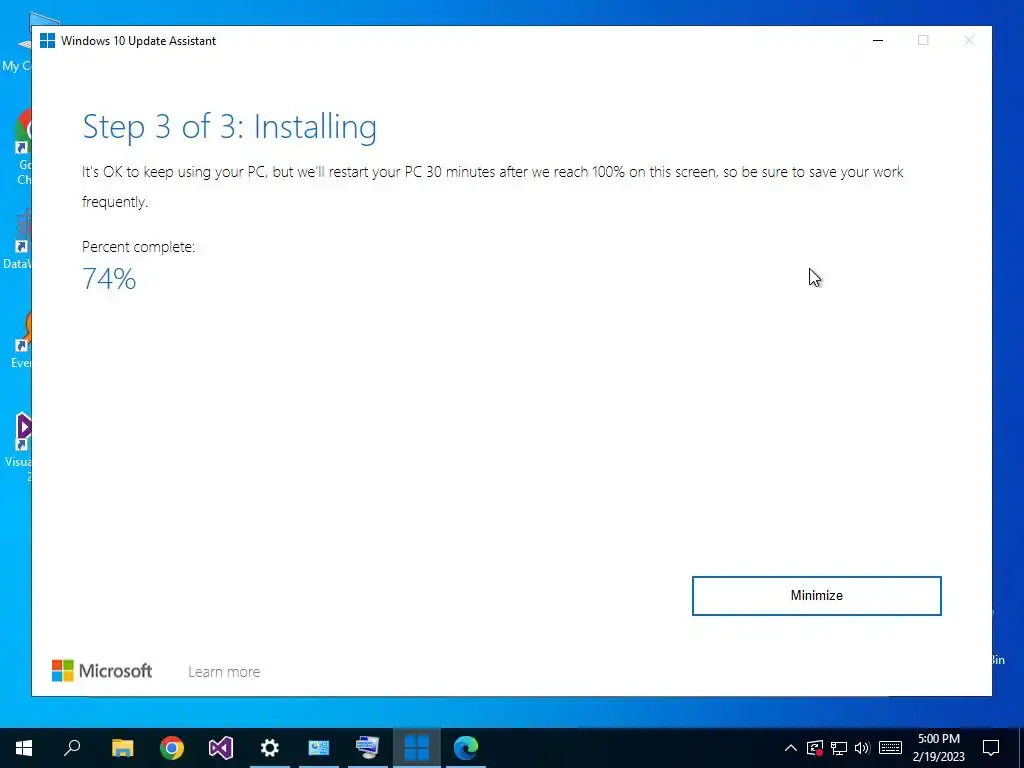Minimize the Update Assistant window from title bar

[878, 40]
